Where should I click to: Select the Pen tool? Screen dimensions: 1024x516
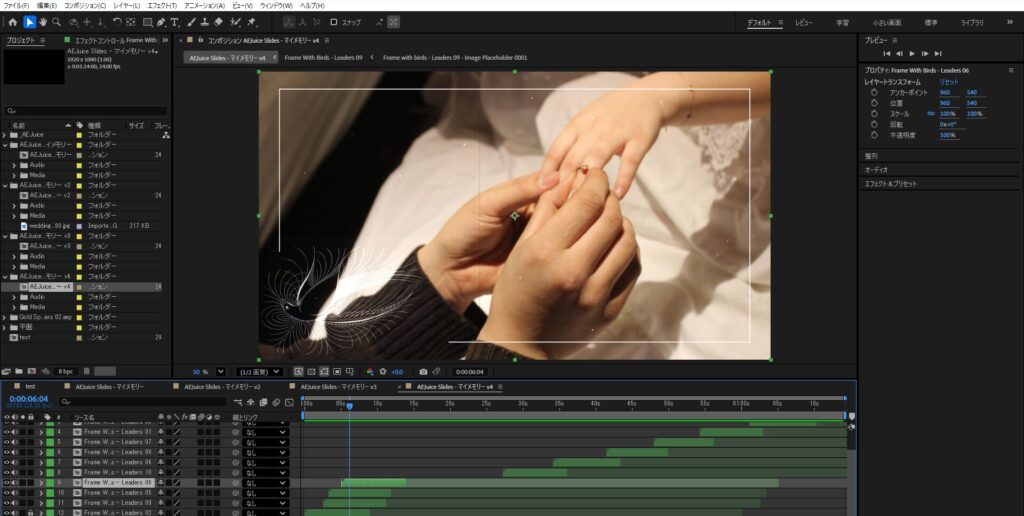161,22
